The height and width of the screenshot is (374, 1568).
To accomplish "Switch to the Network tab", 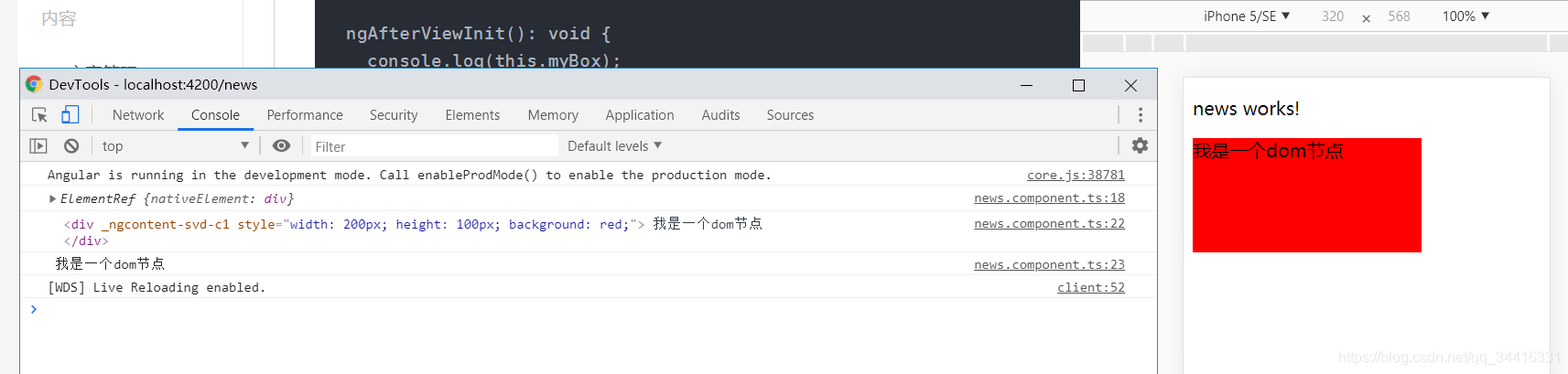I will click(138, 115).
